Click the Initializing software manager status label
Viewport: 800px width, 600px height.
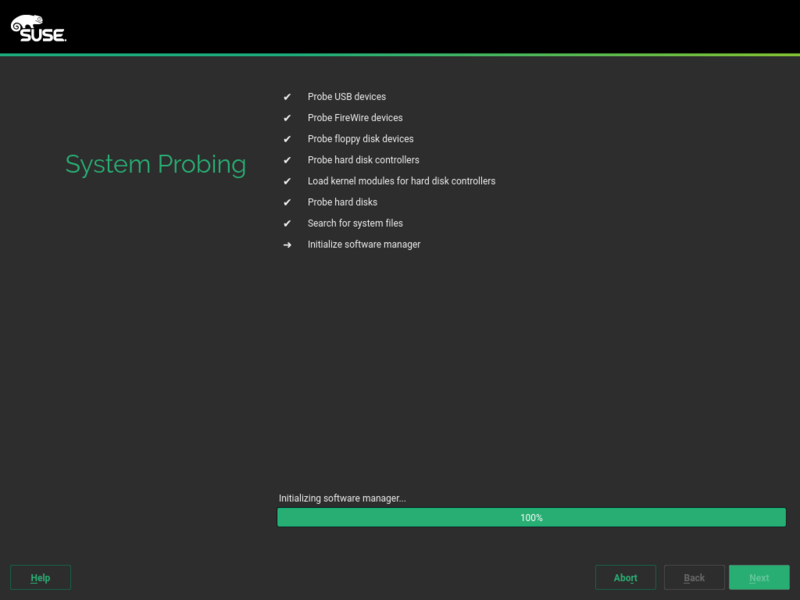pos(342,498)
